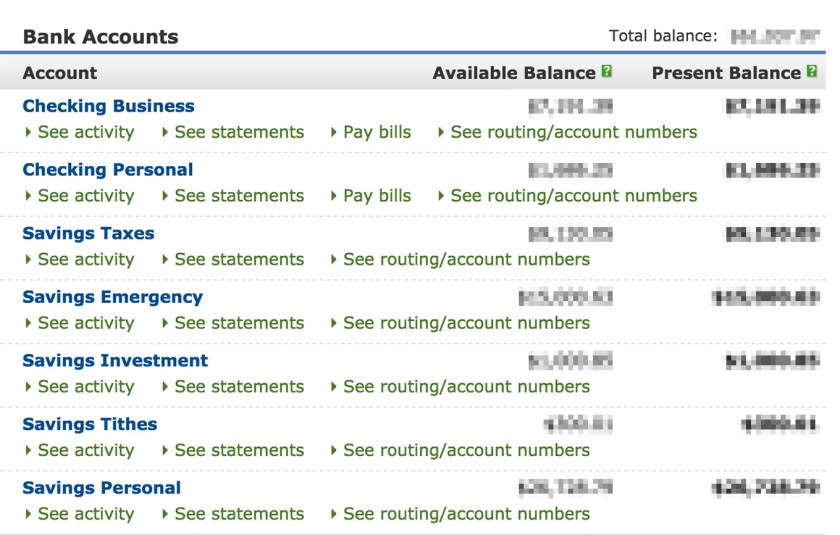Show routing/account numbers for Checking Business
The image size is (840, 535).
[x=573, y=132]
